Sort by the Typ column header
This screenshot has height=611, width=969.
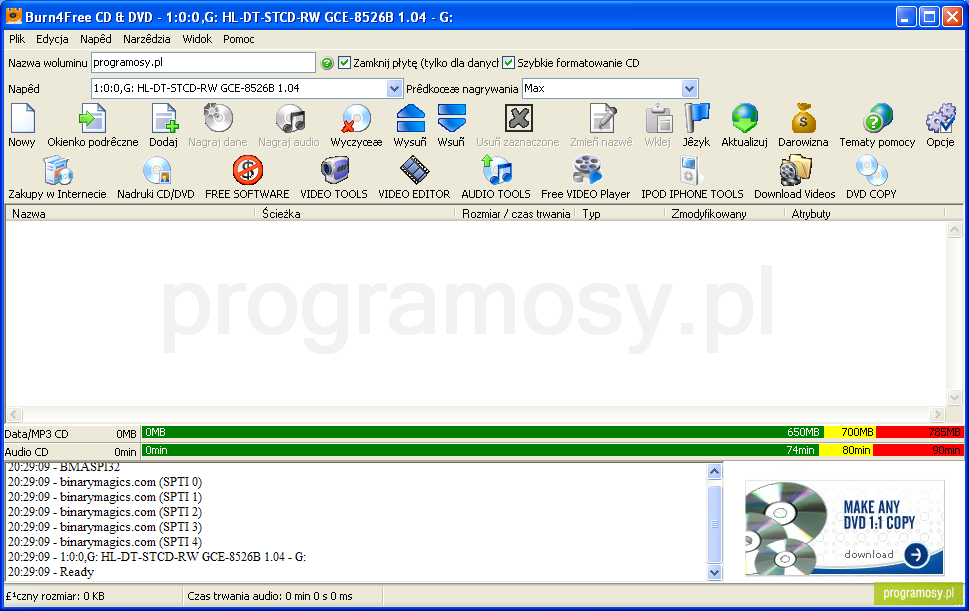click(x=621, y=214)
